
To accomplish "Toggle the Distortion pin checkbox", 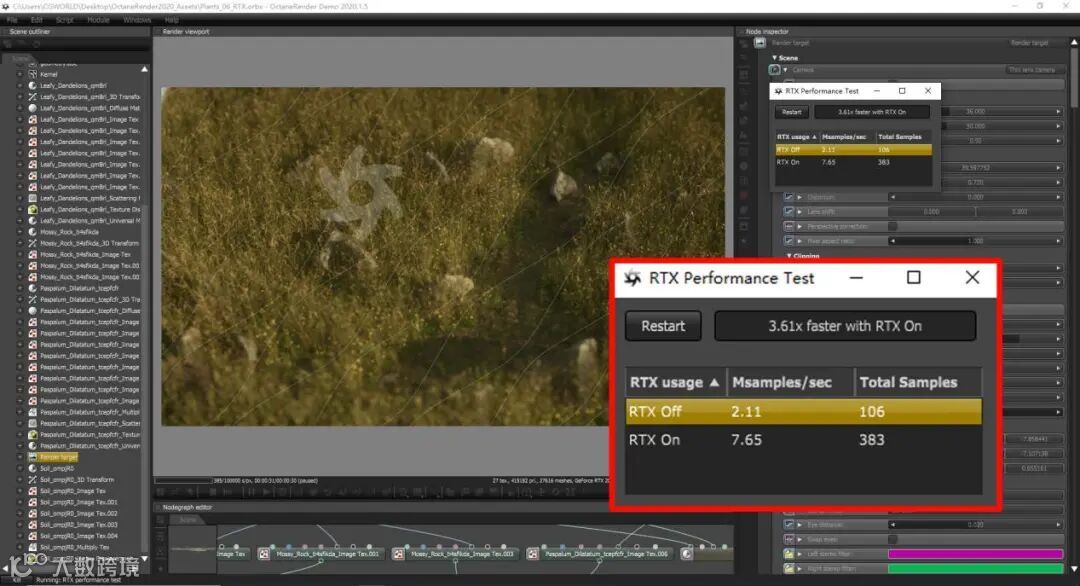I will [x=789, y=197].
